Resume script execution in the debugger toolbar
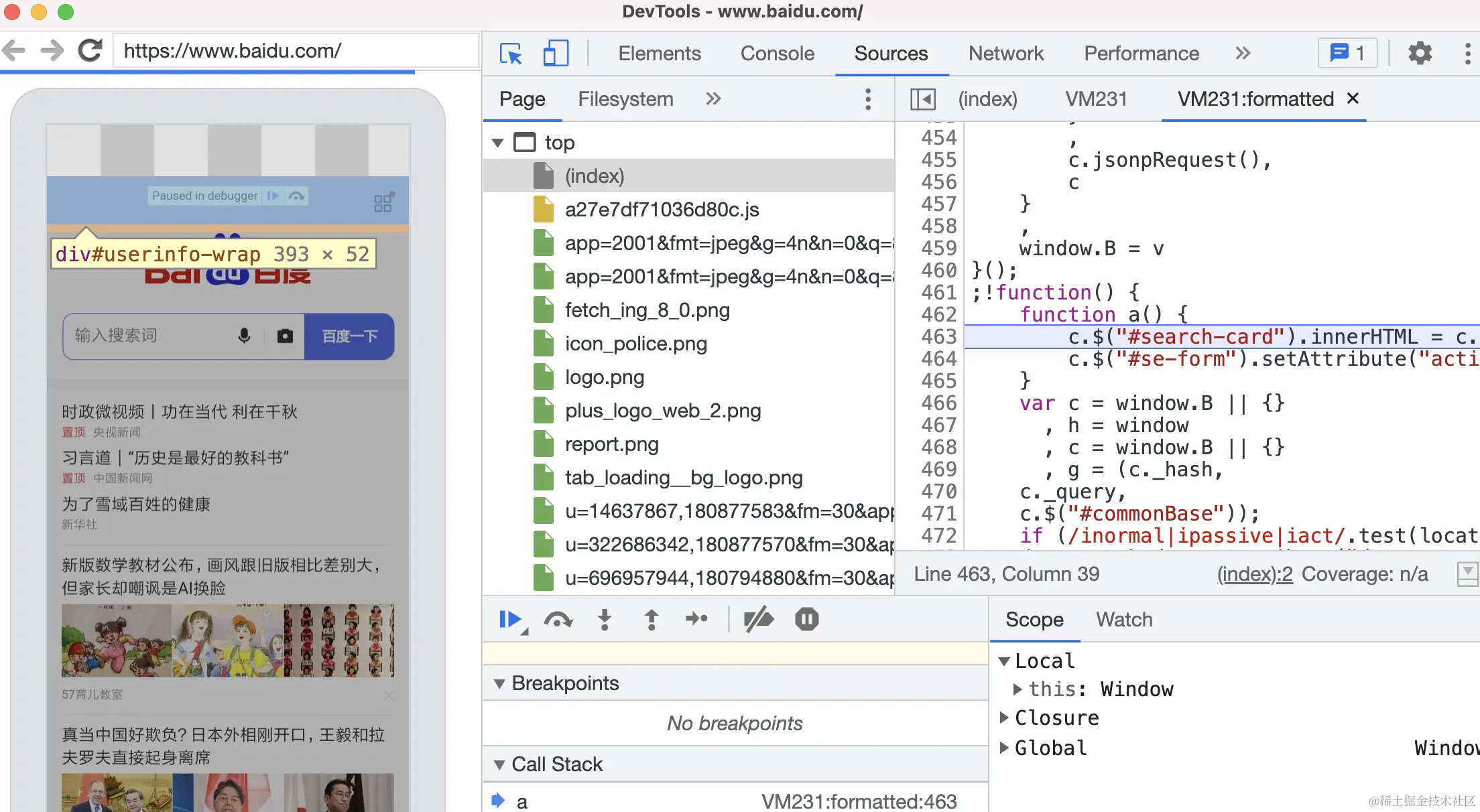 tap(510, 619)
